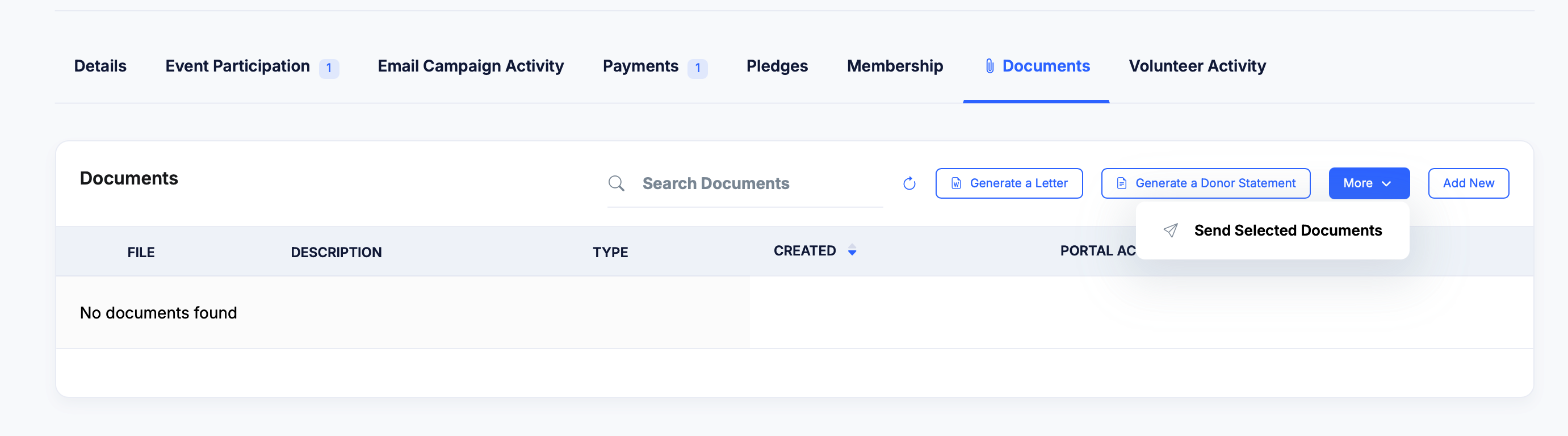The image size is (1568, 436).
Task: Go to the Pledges tab
Action: pyautogui.click(x=777, y=66)
